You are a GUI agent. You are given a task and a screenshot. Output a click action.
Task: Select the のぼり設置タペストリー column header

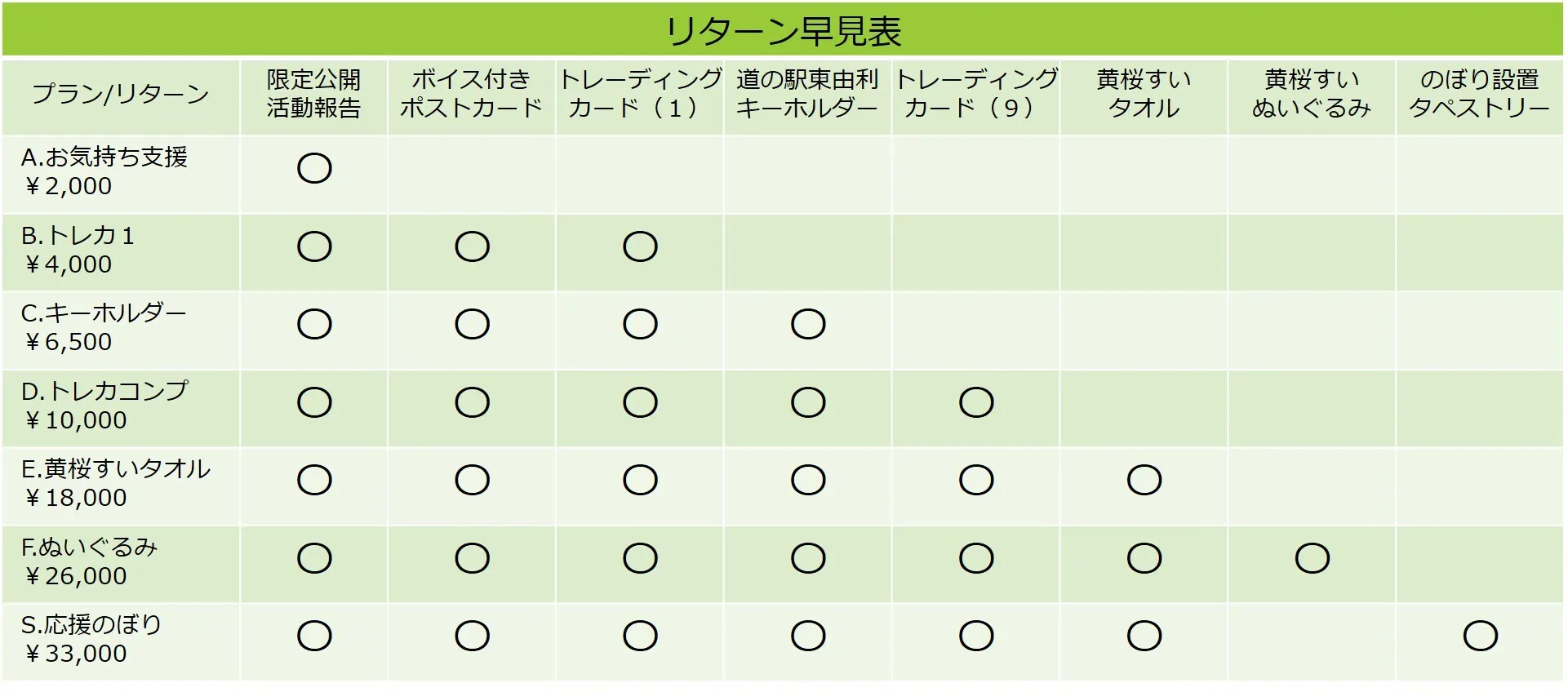1479,95
